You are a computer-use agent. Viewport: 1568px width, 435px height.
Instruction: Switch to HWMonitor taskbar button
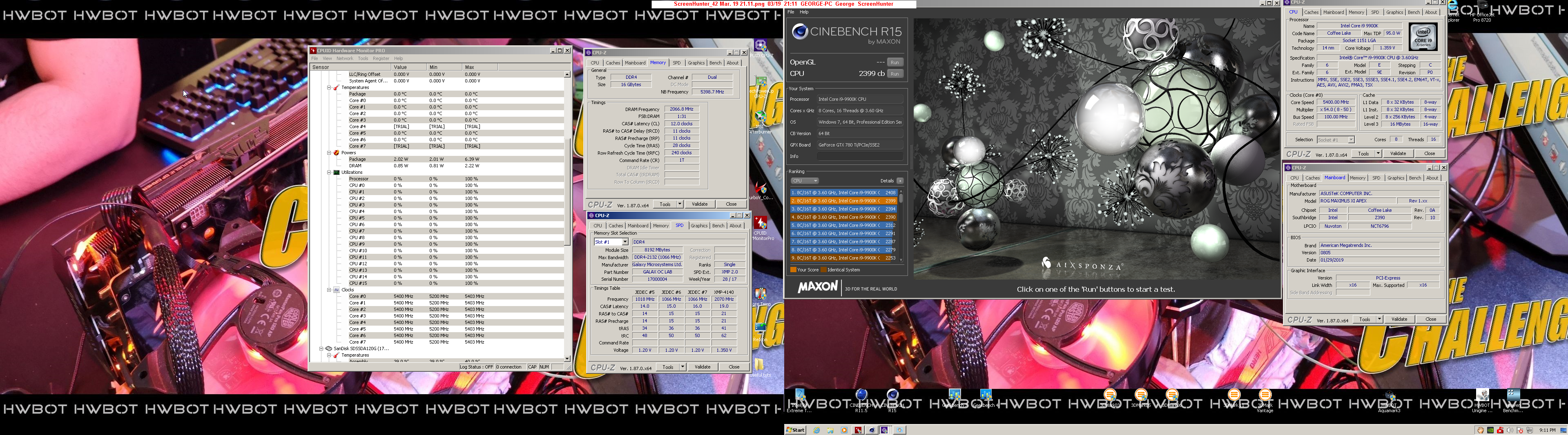[858, 430]
